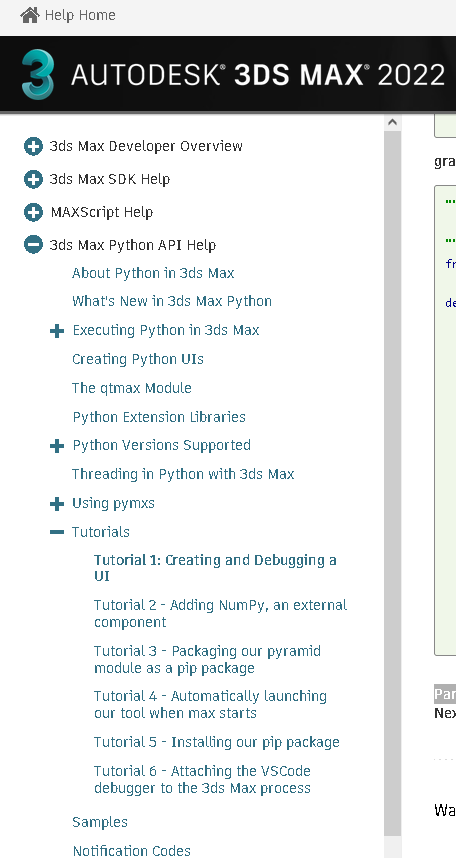456x858 pixels.
Task: Open About Python in 3ds Max
Action: coord(153,273)
